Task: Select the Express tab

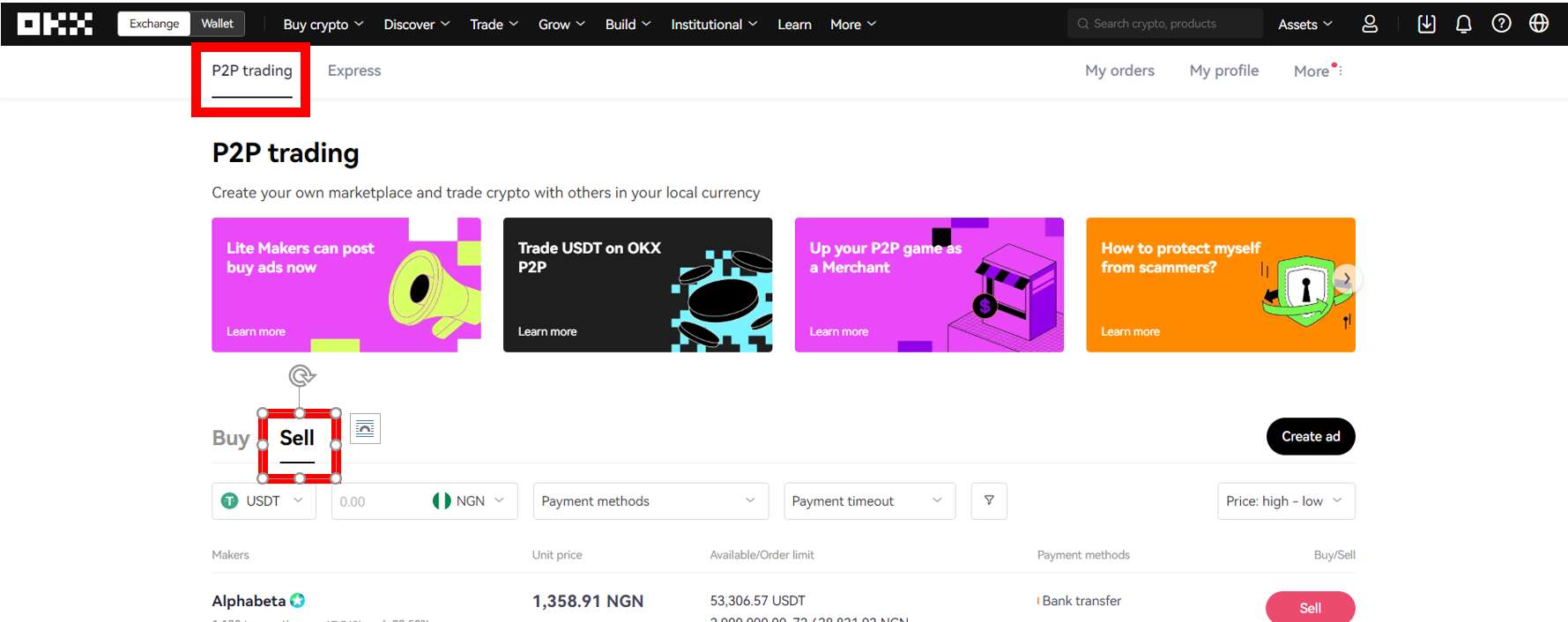Action: point(354,70)
